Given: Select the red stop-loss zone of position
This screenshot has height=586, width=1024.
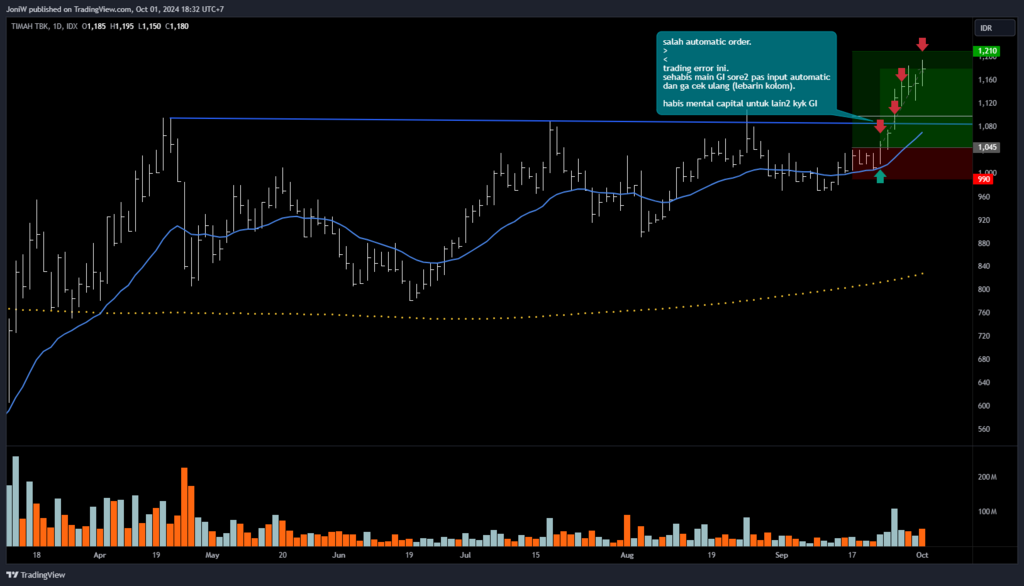Looking at the screenshot, I should click(912, 164).
